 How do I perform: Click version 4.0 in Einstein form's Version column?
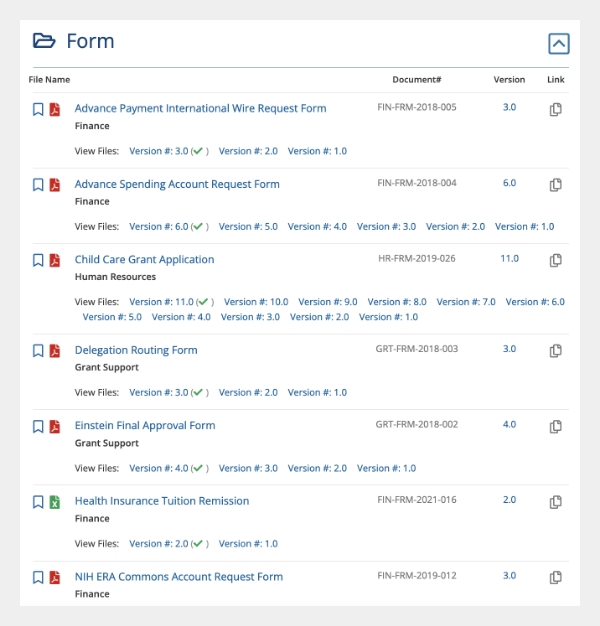pos(509,424)
